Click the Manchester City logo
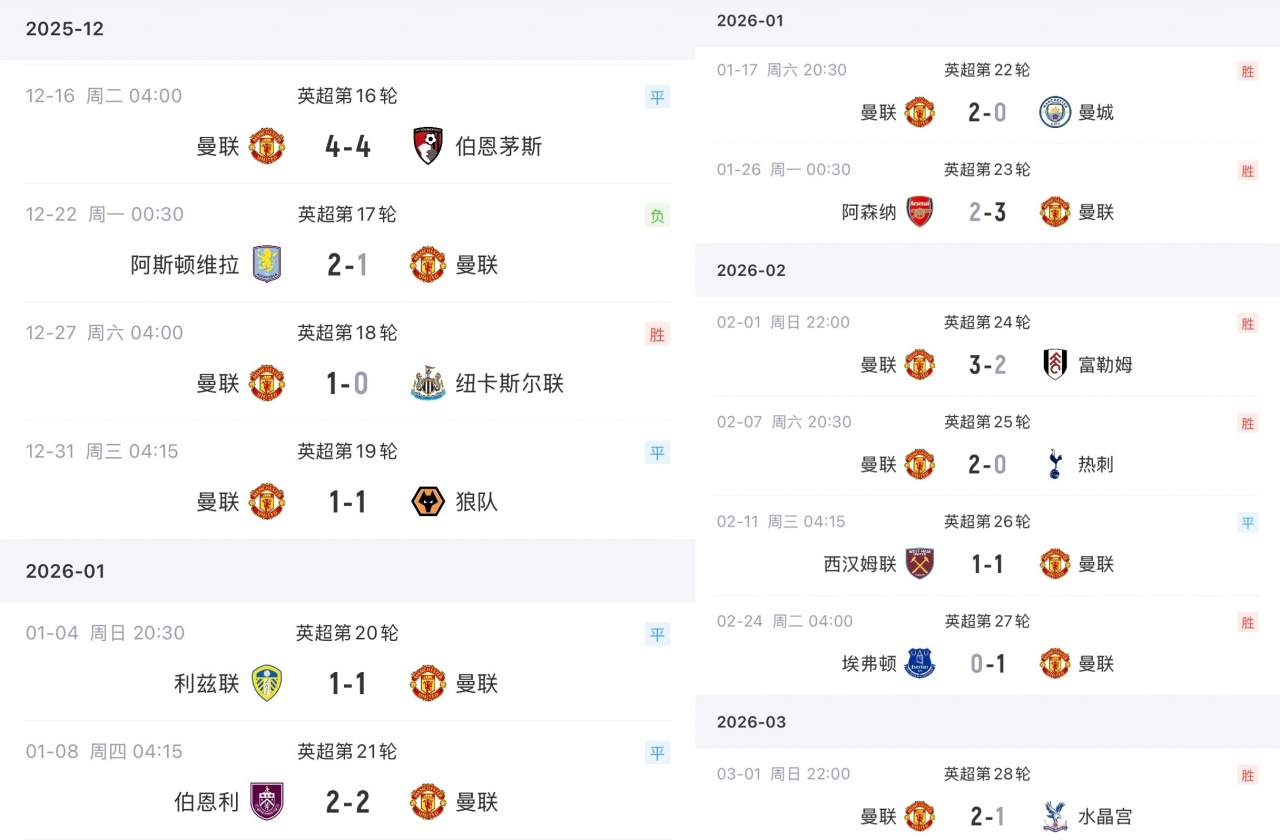Viewport: 1280px width, 840px height. pyautogui.click(x=1055, y=113)
